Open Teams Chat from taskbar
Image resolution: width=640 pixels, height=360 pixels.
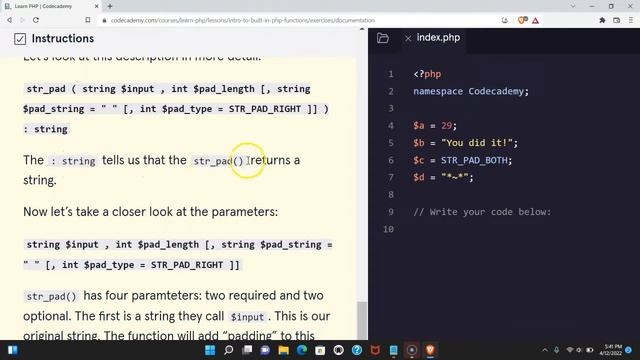pyautogui.click(x=265, y=350)
